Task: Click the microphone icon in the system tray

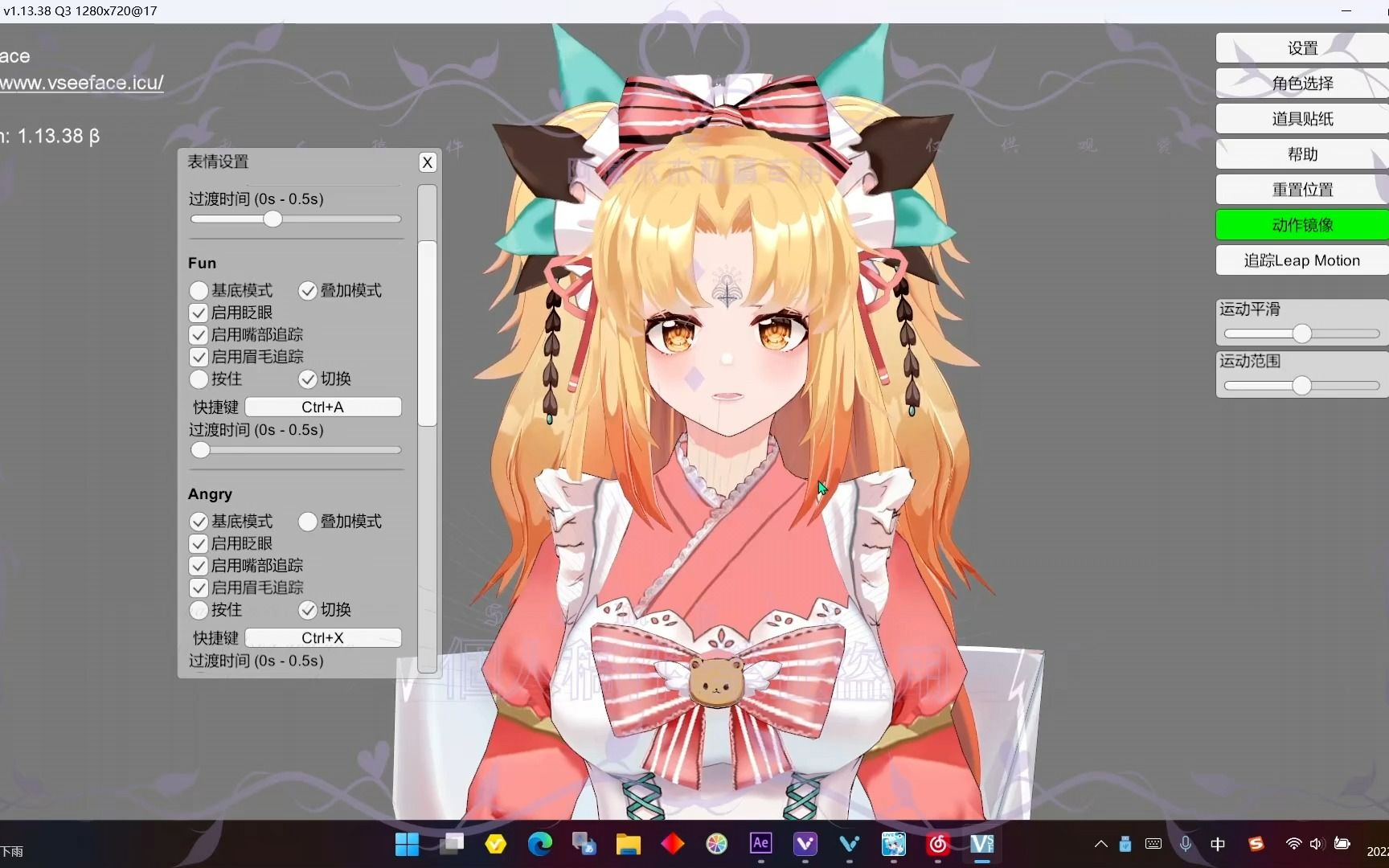Action: (1186, 844)
